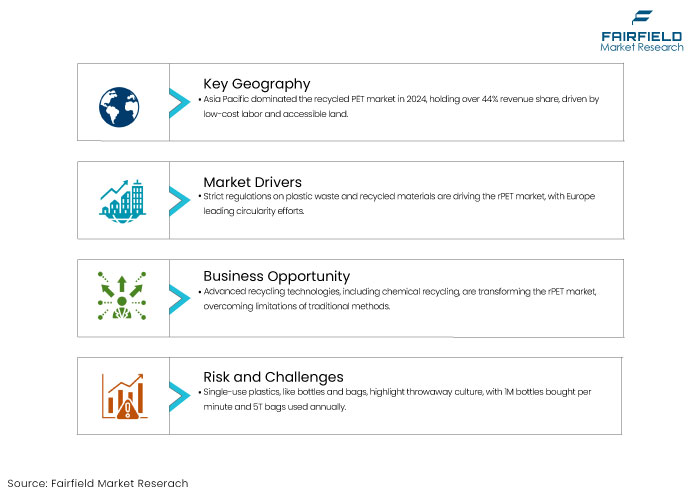Click the globe icon for Key Geography
The image size is (700, 491).
119,107
